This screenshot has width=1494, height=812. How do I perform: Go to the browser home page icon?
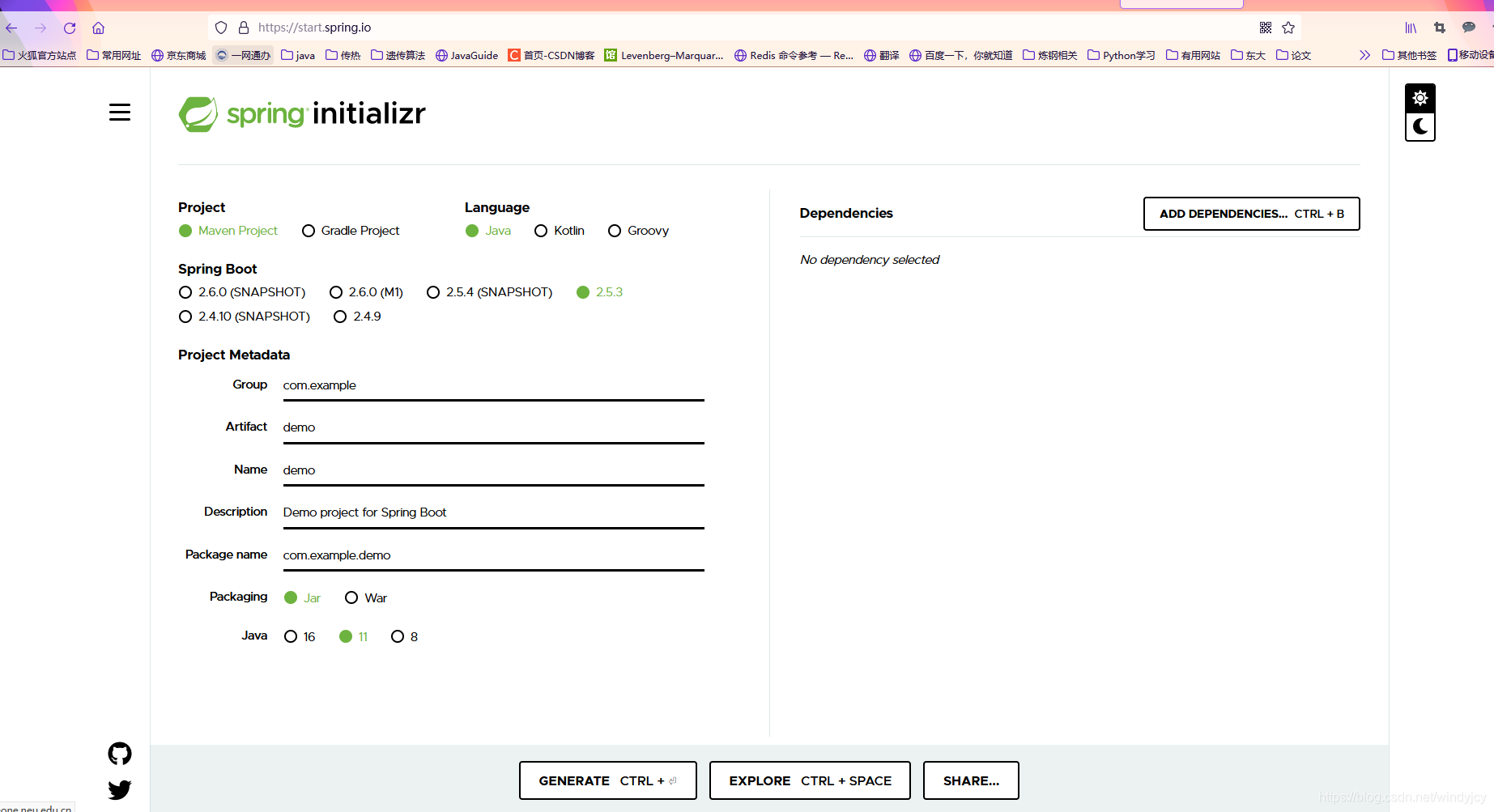pyautogui.click(x=99, y=28)
